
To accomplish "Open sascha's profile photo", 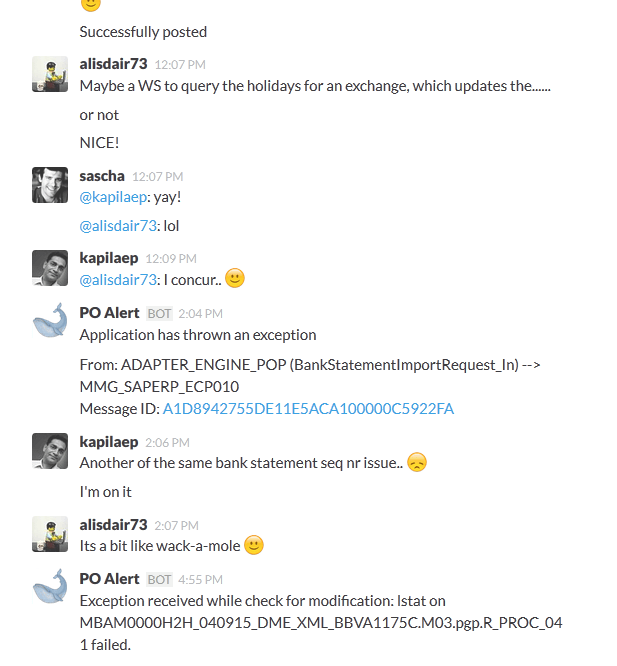I will coord(50,185).
